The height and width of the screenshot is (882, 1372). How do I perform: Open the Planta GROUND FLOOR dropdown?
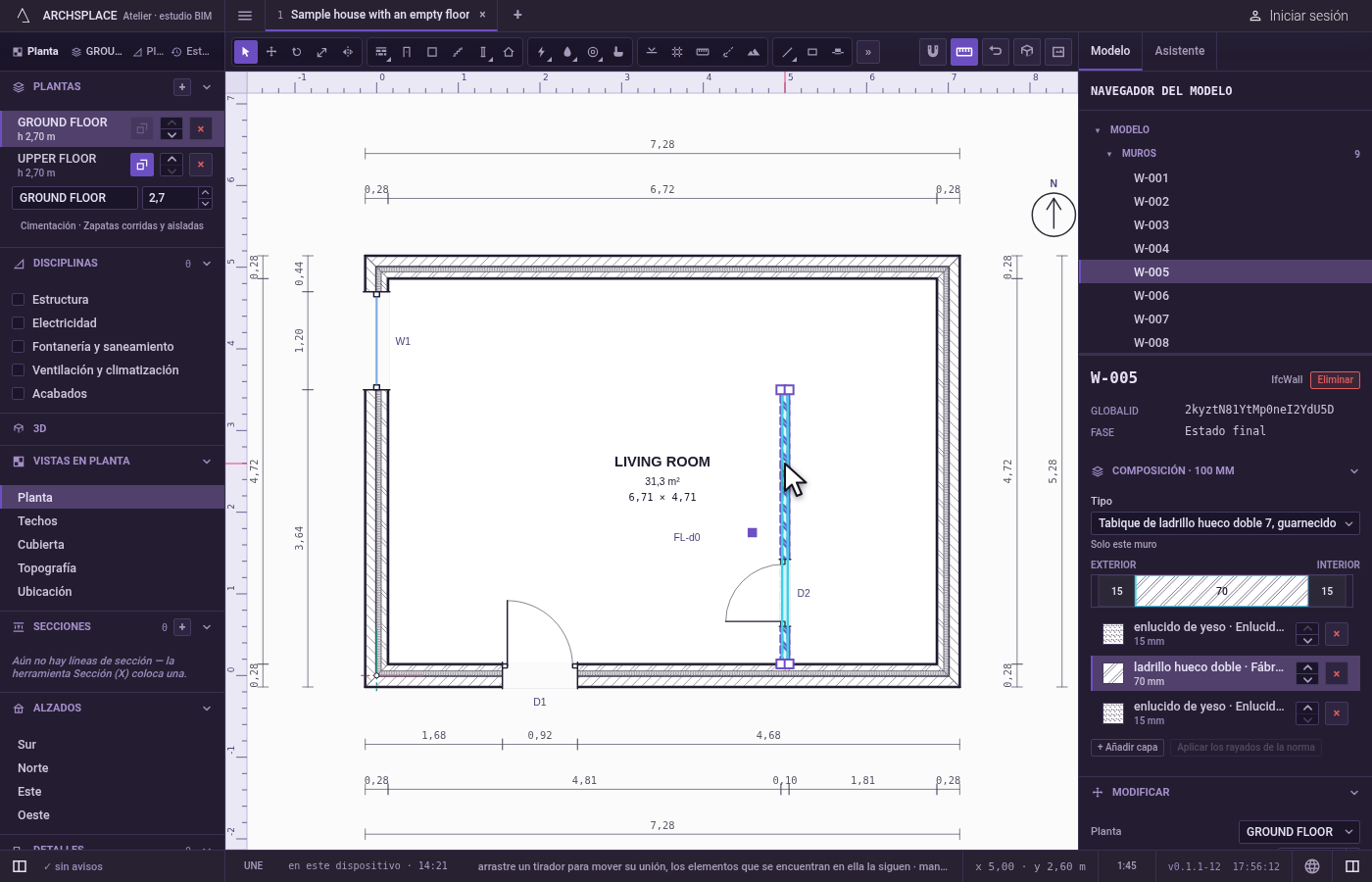[x=1299, y=832]
